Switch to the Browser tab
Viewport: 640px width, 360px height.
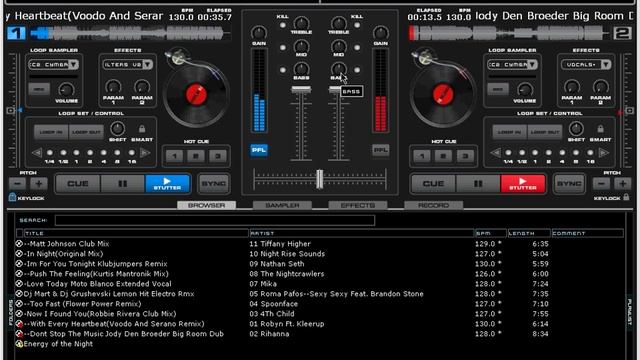coord(207,205)
